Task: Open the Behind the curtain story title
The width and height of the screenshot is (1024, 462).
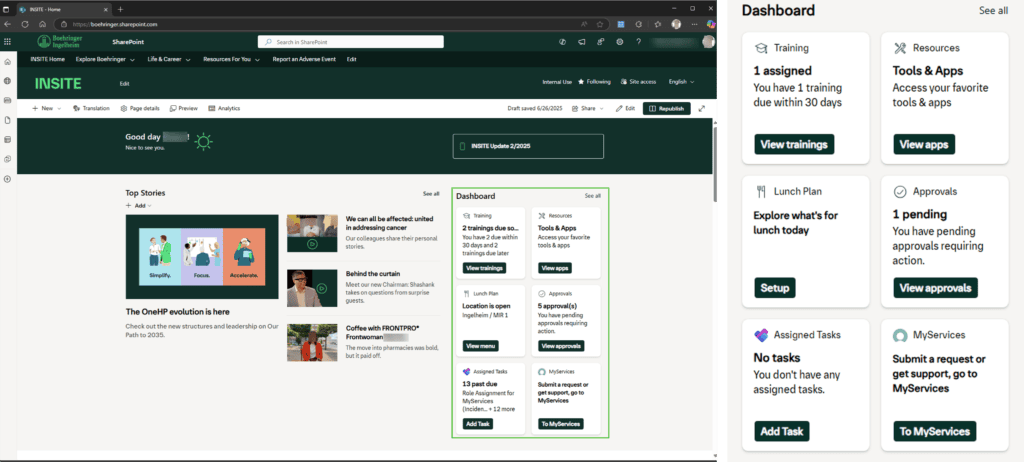Action: (373, 274)
